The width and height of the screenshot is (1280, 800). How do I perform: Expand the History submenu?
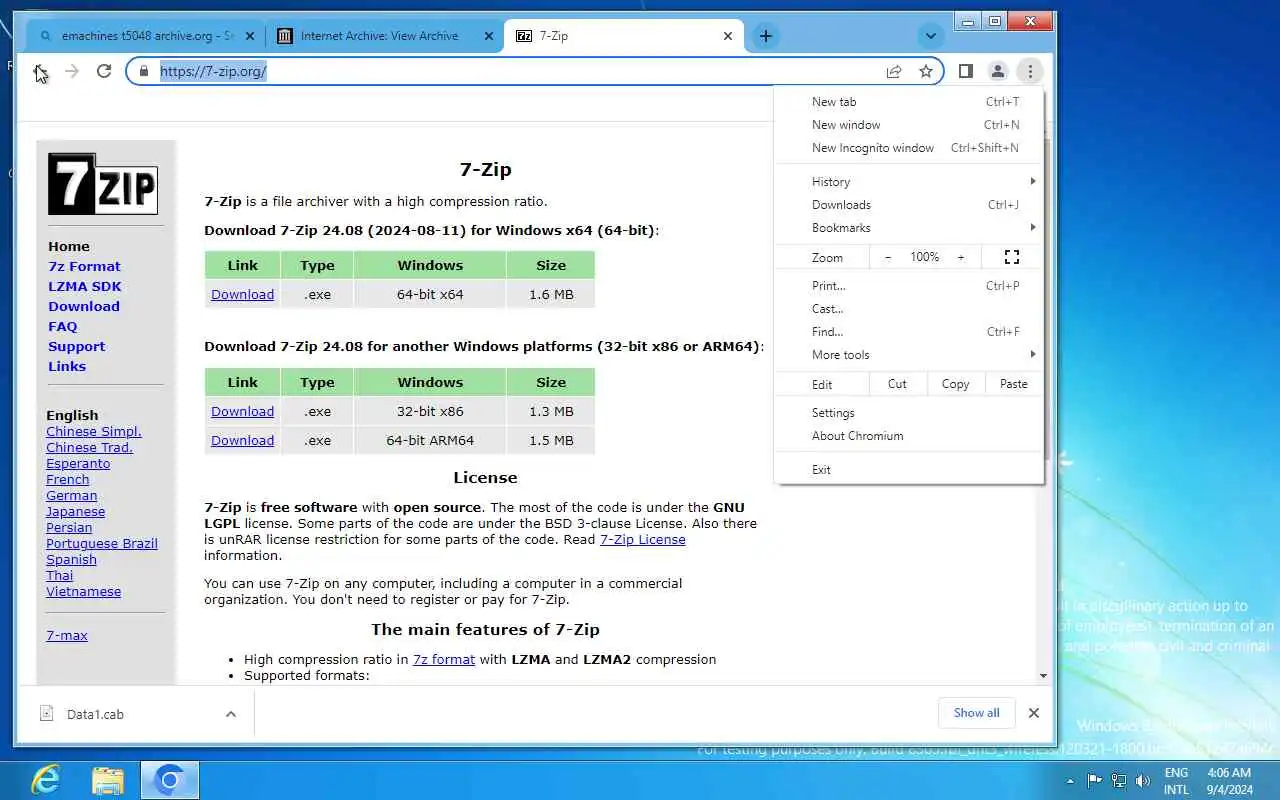908,181
